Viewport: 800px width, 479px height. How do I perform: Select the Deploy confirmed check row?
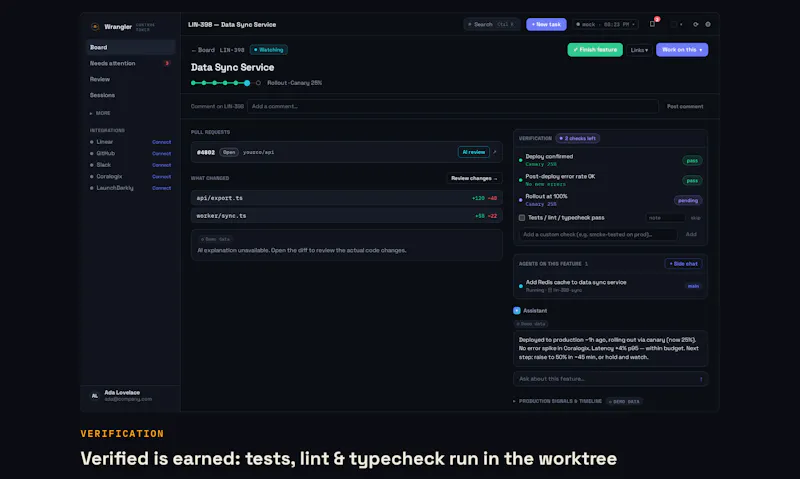point(610,160)
